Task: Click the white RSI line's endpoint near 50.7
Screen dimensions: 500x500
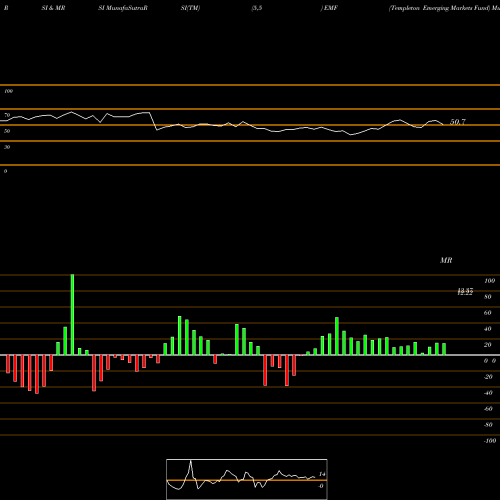Action: pos(443,125)
